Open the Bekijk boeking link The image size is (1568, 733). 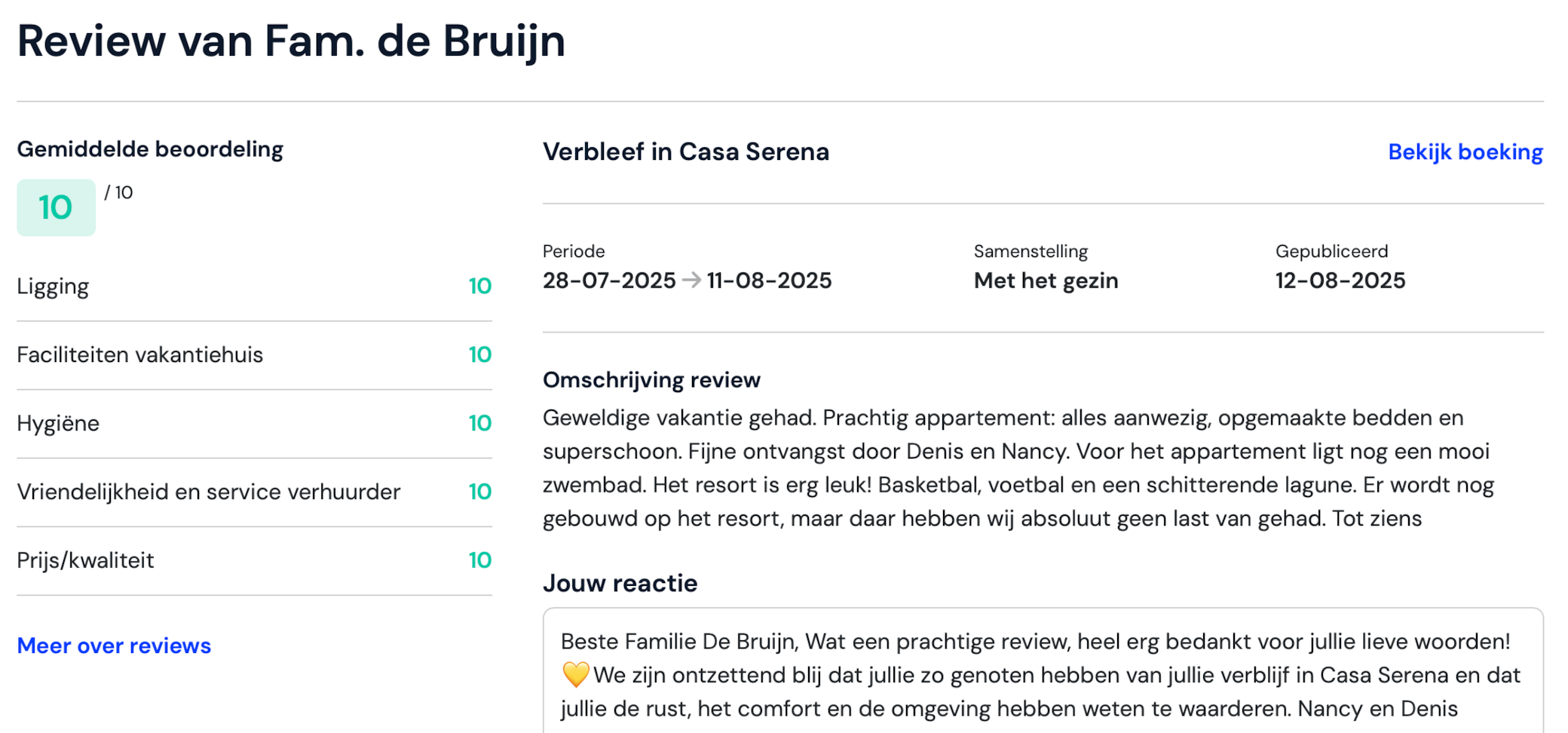click(1465, 152)
